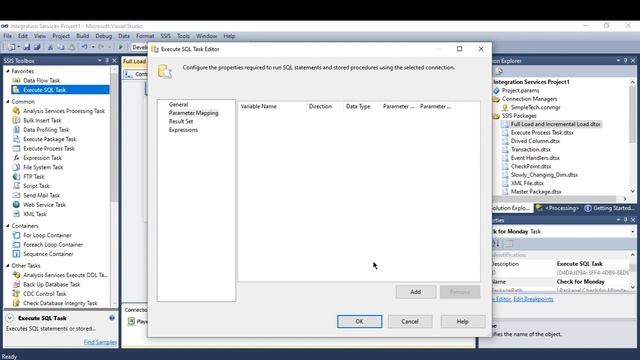The image size is (640, 360).
Task: Select Project.params in Solution Explorer
Action: tap(520, 91)
